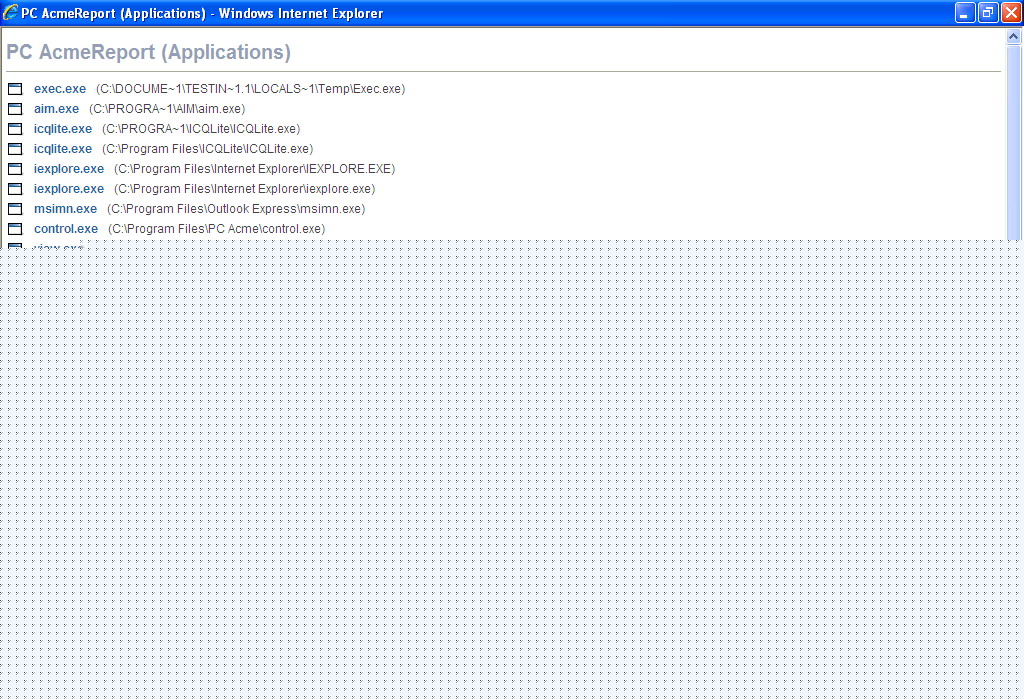1024x699 pixels.
Task: Click the path text C:\PROGRA~1\AIM\aim.exe
Action: [x=167, y=109]
